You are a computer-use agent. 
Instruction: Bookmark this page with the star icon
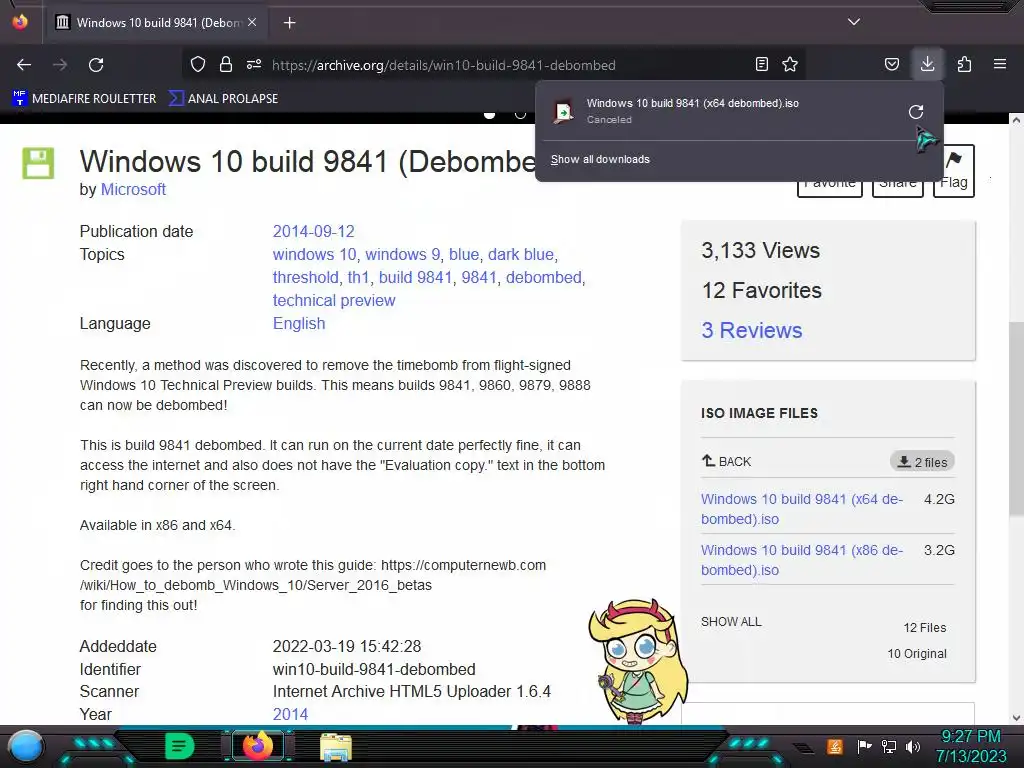coord(790,64)
